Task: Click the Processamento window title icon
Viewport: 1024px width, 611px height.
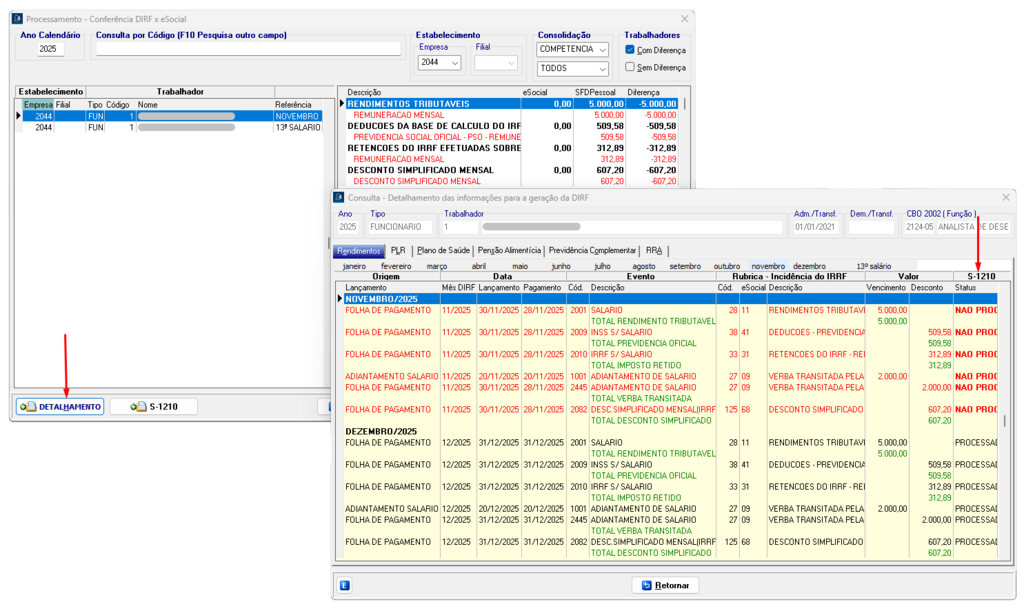Action: [17, 18]
